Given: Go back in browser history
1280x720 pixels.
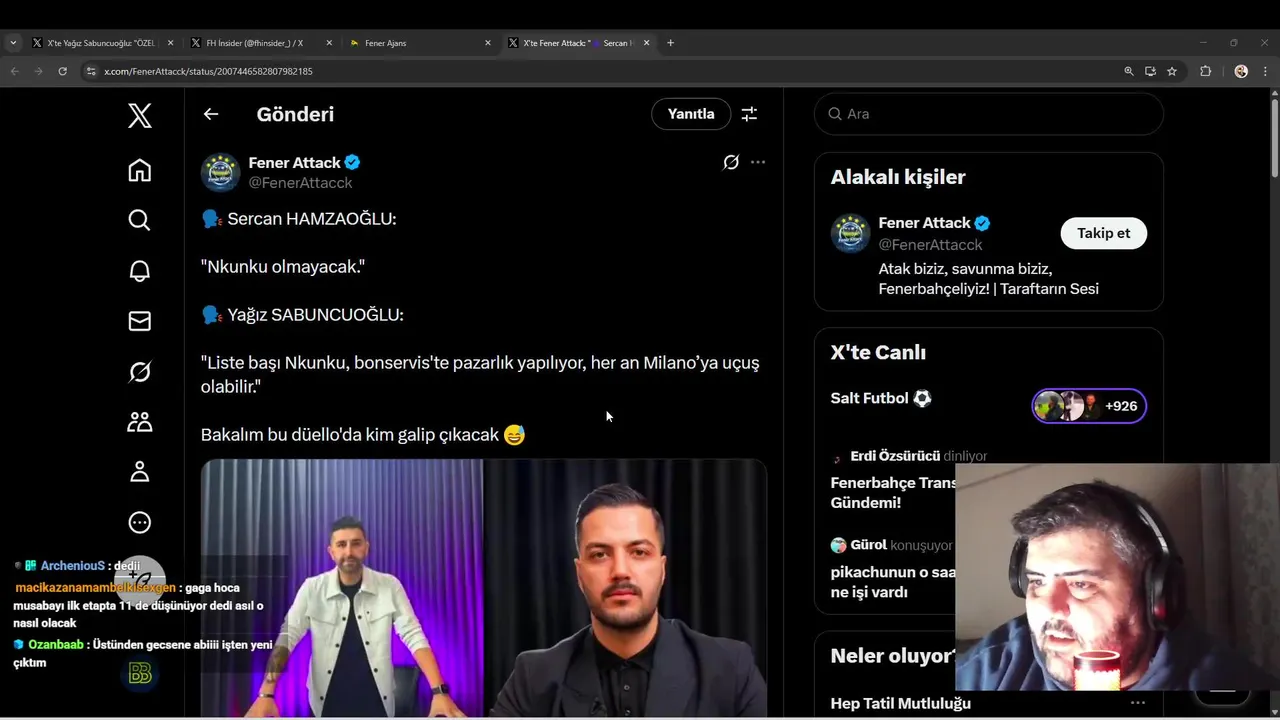Looking at the screenshot, I should [x=14, y=71].
